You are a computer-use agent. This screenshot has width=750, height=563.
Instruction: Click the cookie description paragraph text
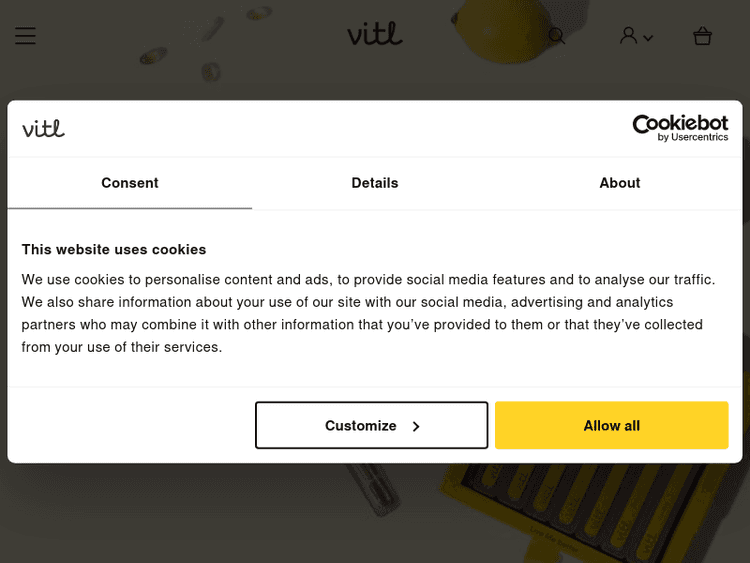[x=370, y=313]
